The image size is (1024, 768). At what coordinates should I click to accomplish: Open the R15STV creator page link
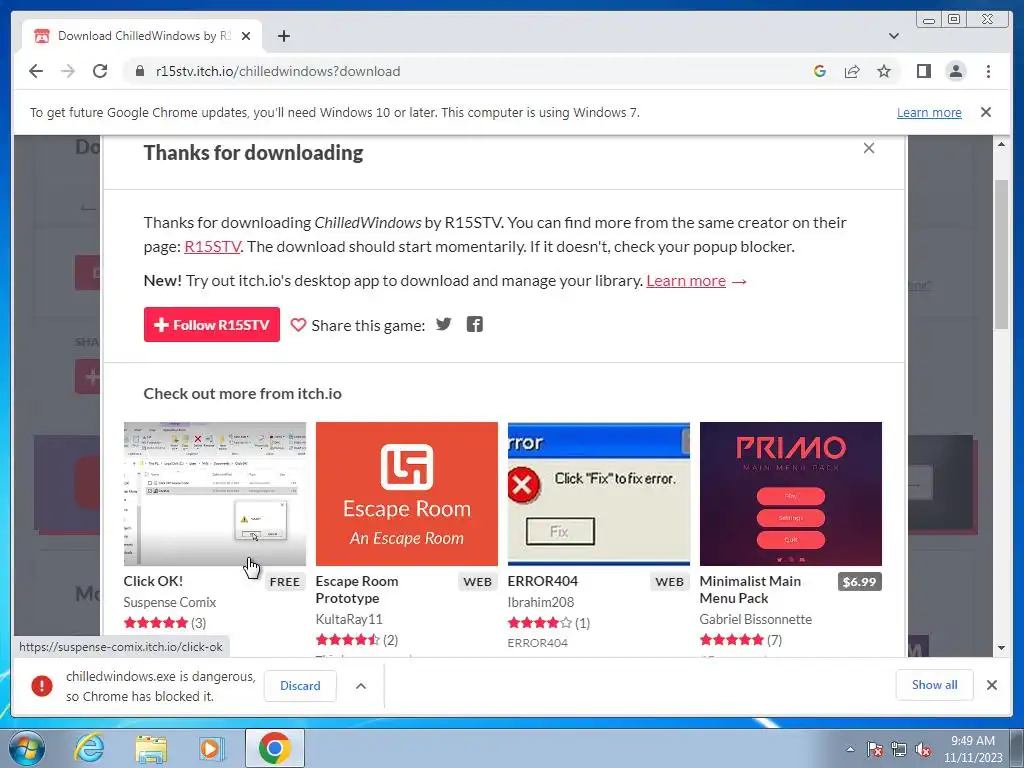(x=212, y=247)
